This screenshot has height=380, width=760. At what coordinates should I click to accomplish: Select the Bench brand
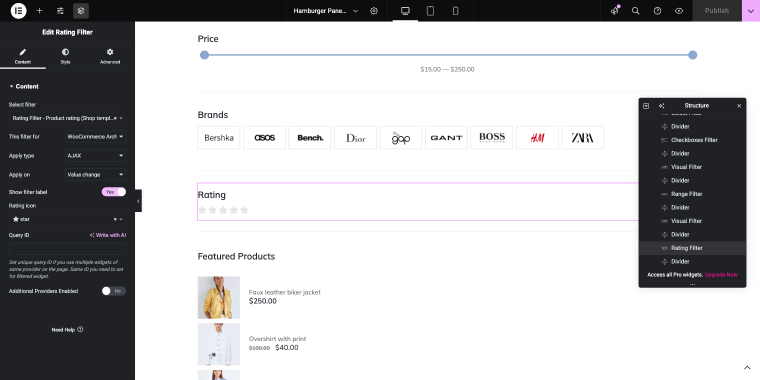click(x=310, y=138)
